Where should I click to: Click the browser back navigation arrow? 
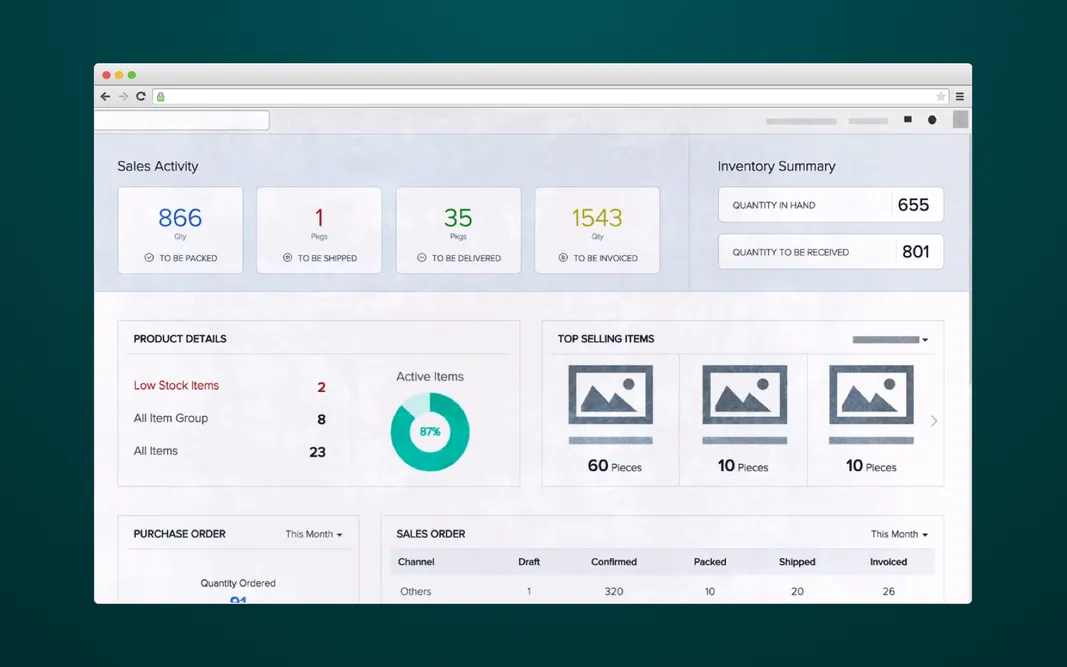[x=105, y=96]
